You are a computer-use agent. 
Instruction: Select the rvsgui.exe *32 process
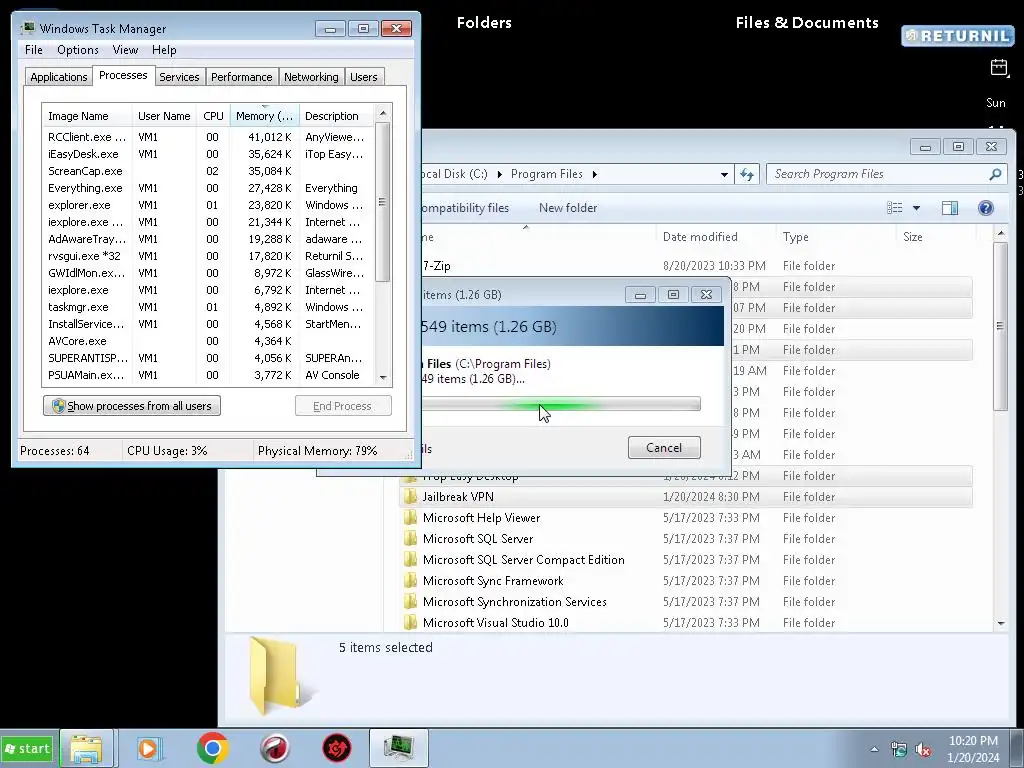click(x=208, y=256)
